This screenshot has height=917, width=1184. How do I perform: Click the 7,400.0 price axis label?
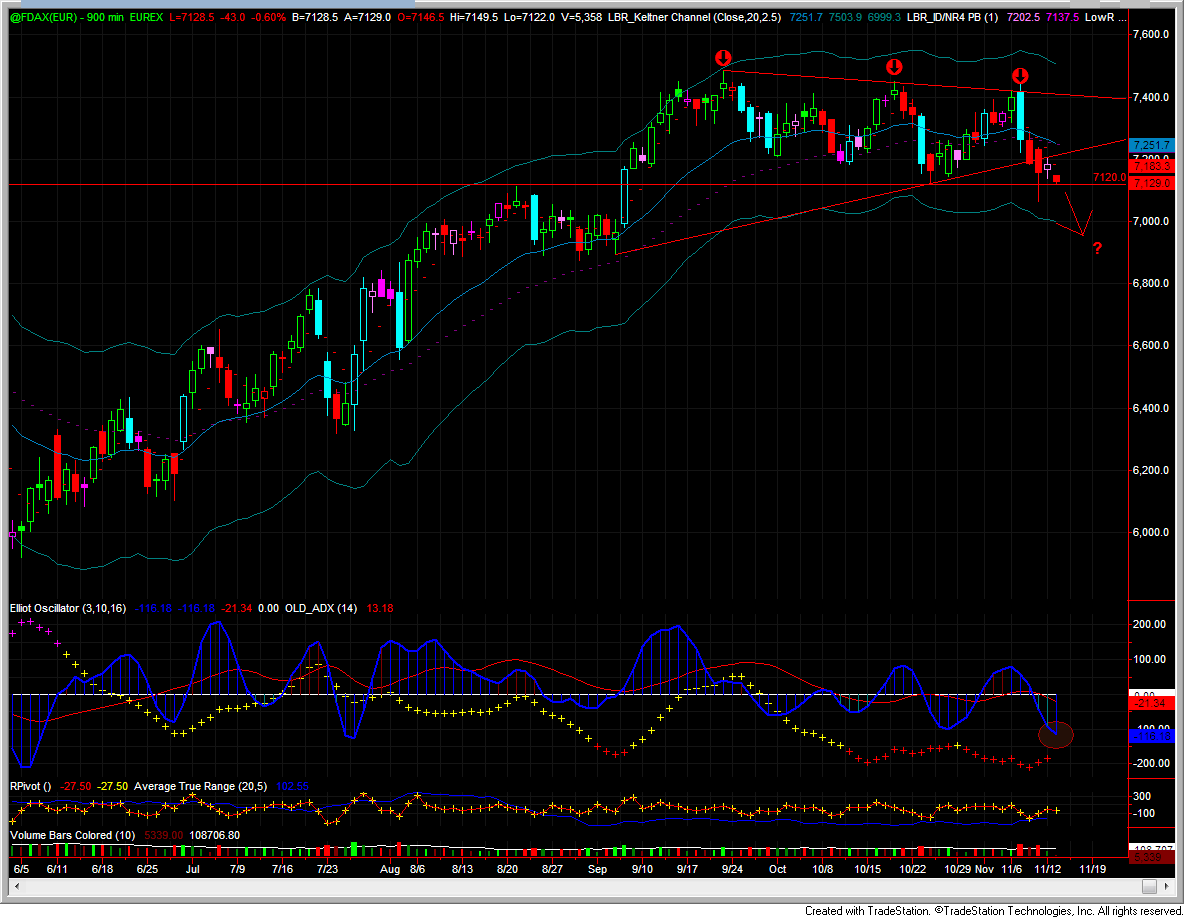(x=1151, y=97)
